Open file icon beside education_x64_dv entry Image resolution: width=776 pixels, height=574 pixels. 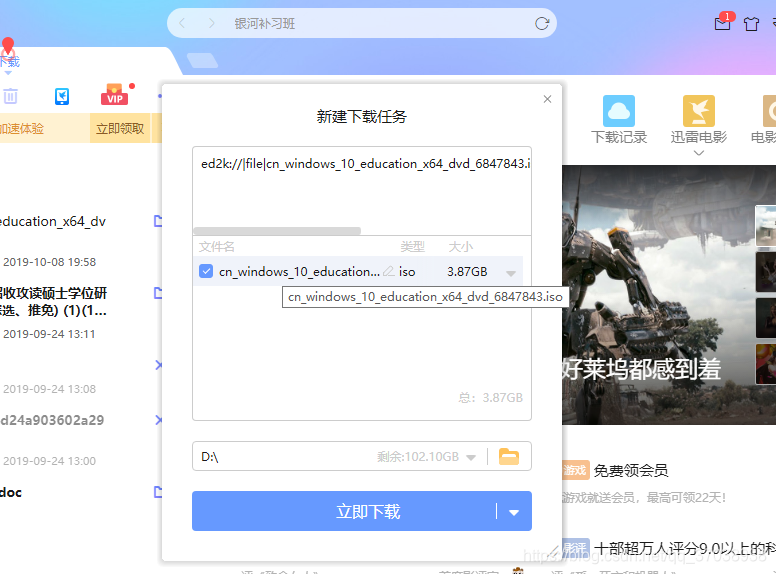pyautogui.click(x=158, y=221)
